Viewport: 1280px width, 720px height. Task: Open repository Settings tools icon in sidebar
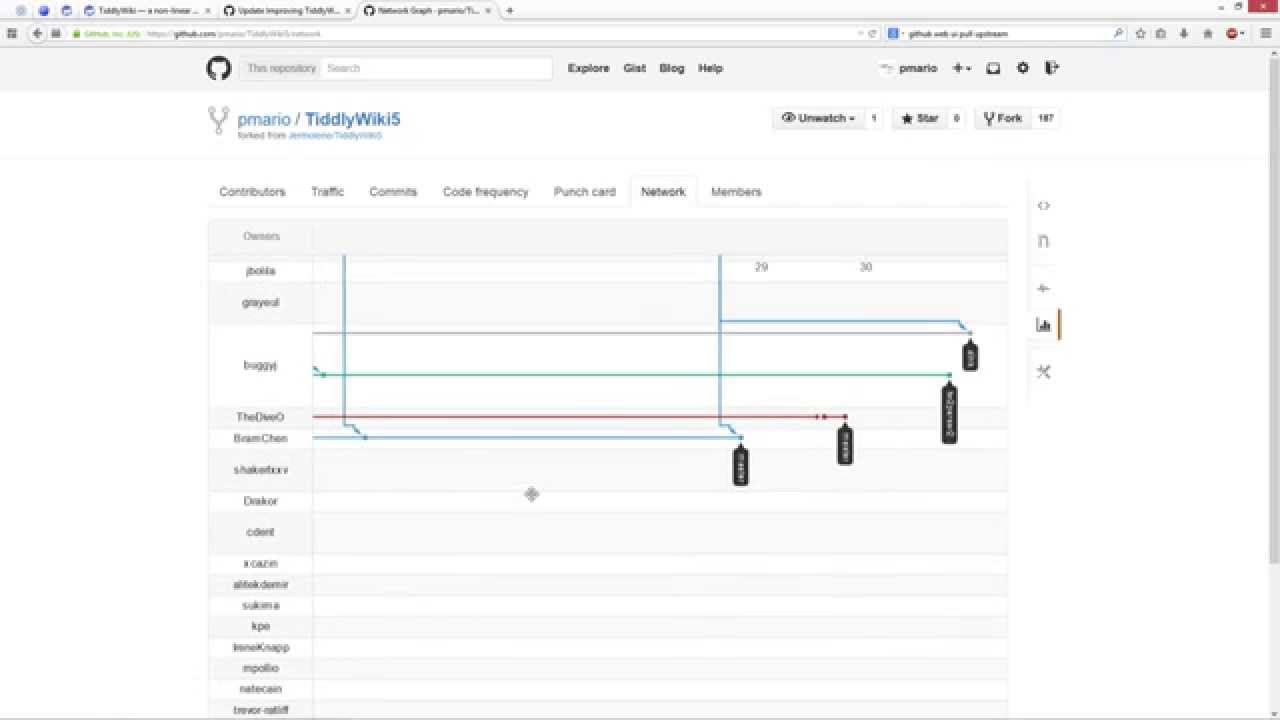tap(1043, 372)
